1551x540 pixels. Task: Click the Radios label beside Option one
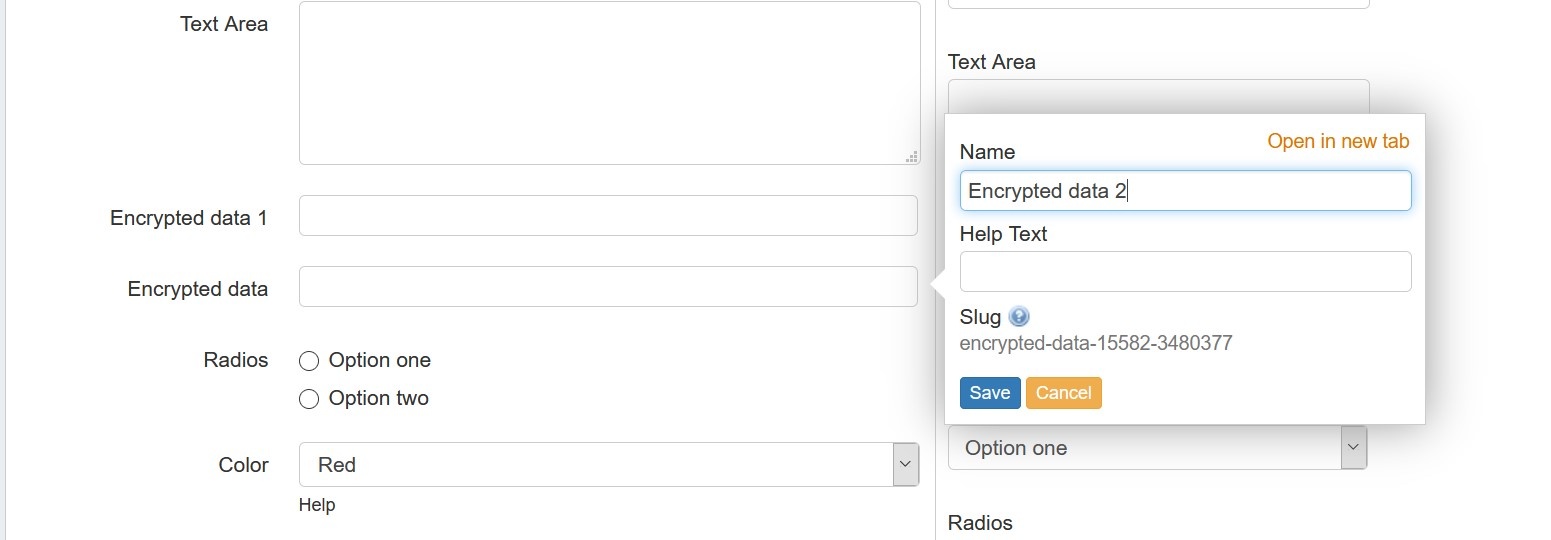tap(235, 360)
